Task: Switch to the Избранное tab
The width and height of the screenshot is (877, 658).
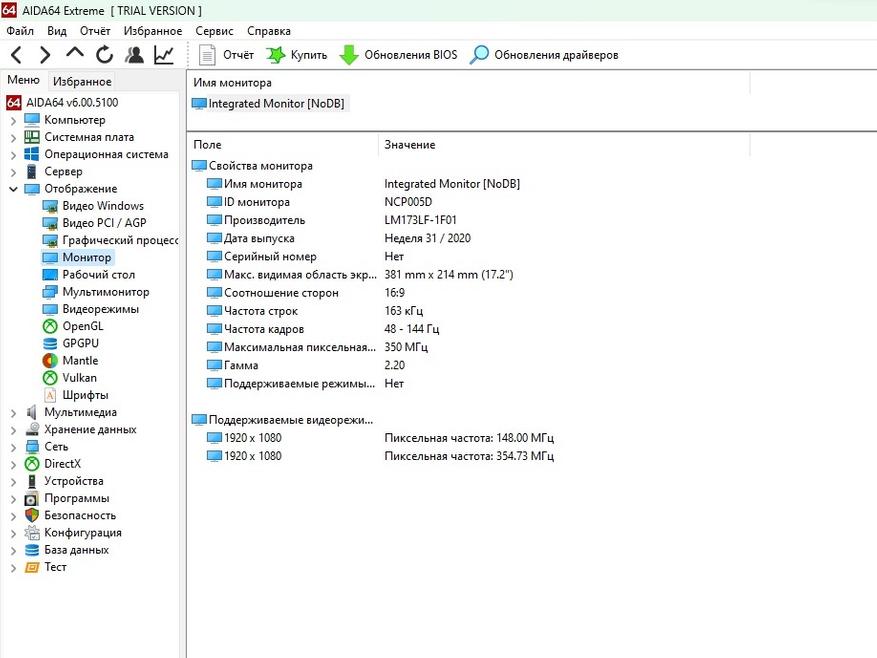Action: [82, 82]
